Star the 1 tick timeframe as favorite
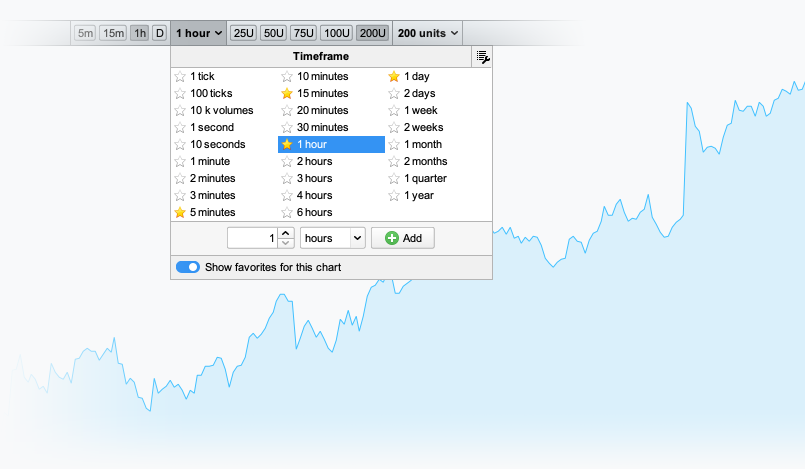This screenshot has width=805, height=469. click(180, 76)
